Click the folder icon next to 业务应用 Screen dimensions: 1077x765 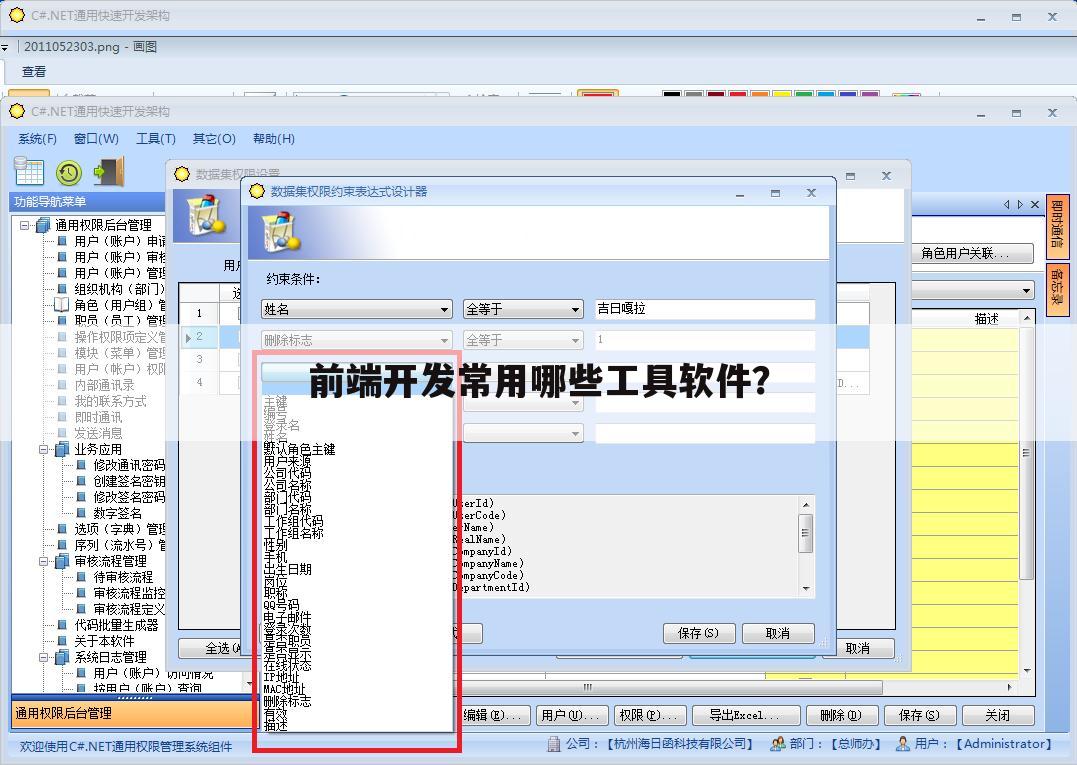[x=63, y=449]
